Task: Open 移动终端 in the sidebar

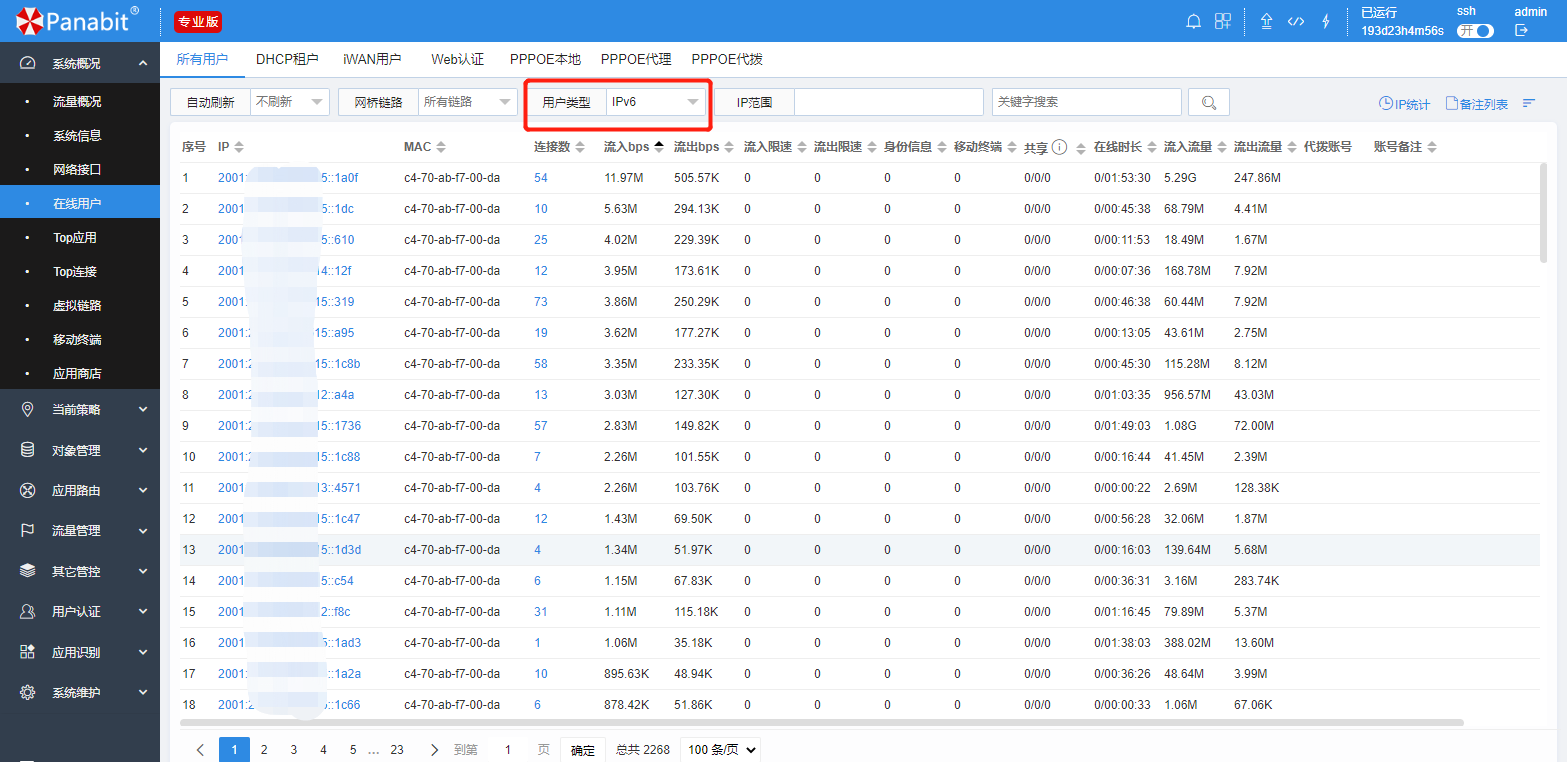Action: (77, 340)
